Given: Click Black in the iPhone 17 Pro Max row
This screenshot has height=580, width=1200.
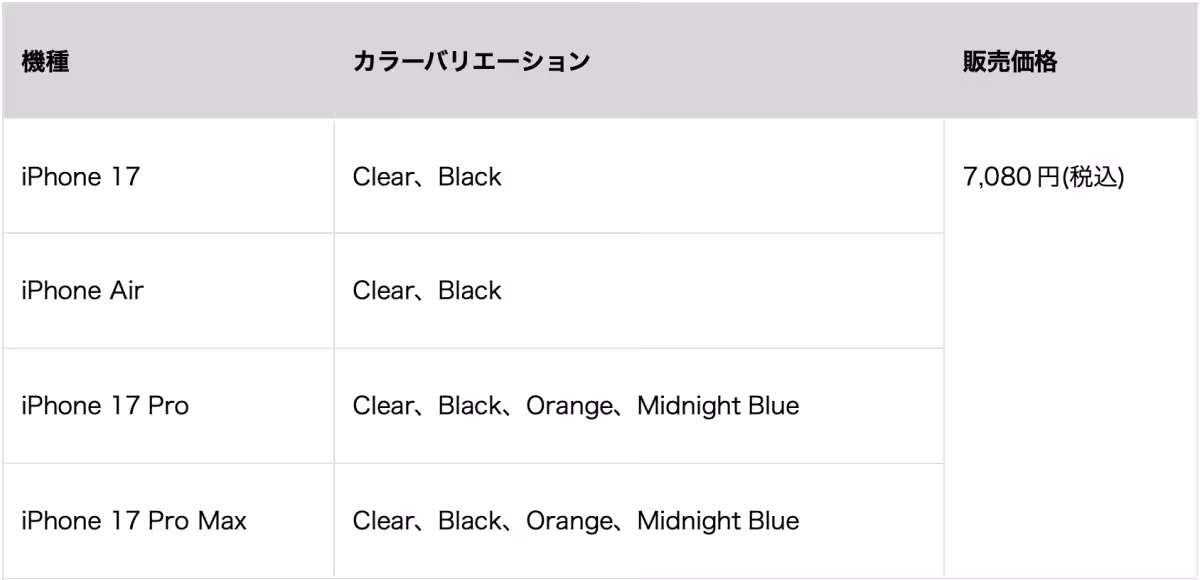Looking at the screenshot, I should (x=470, y=521).
